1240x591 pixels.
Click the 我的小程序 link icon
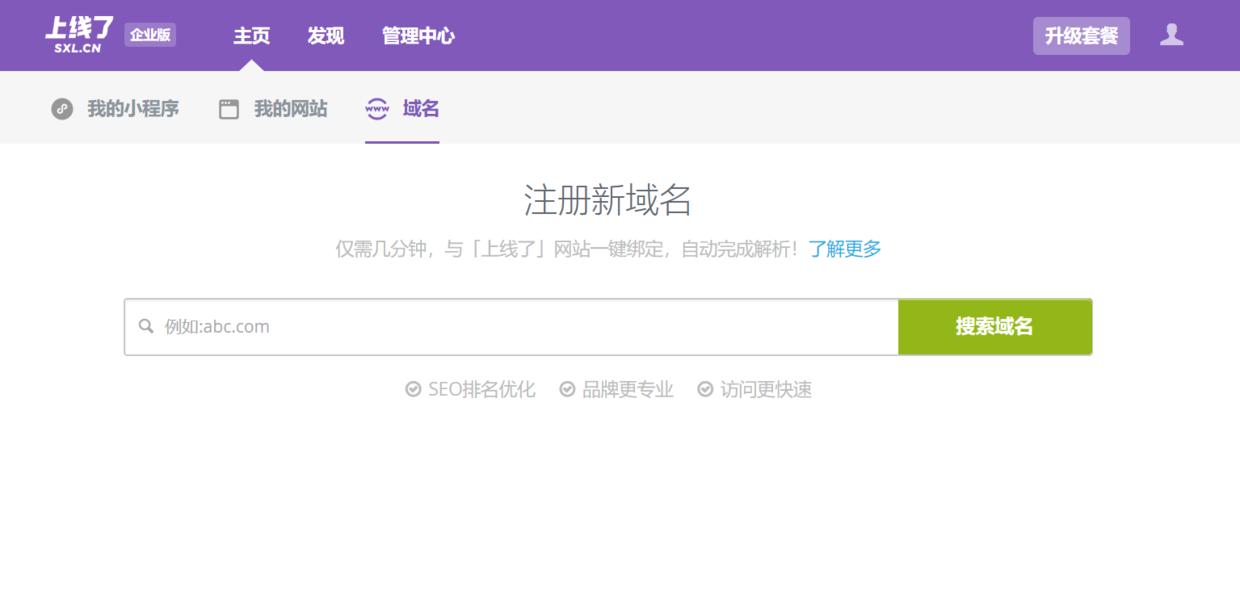click(x=62, y=109)
